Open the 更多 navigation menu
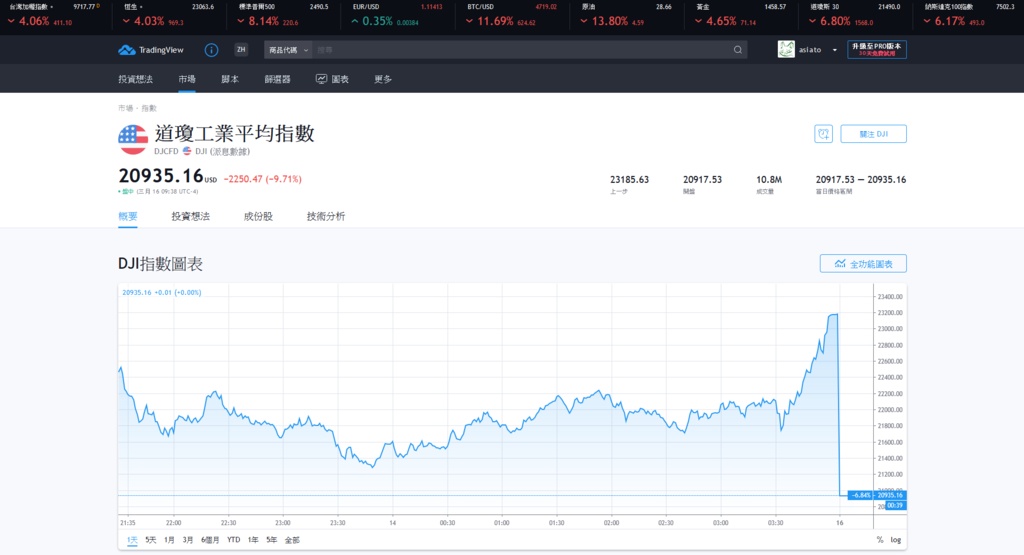The height and width of the screenshot is (555, 1024). point(383,79)
